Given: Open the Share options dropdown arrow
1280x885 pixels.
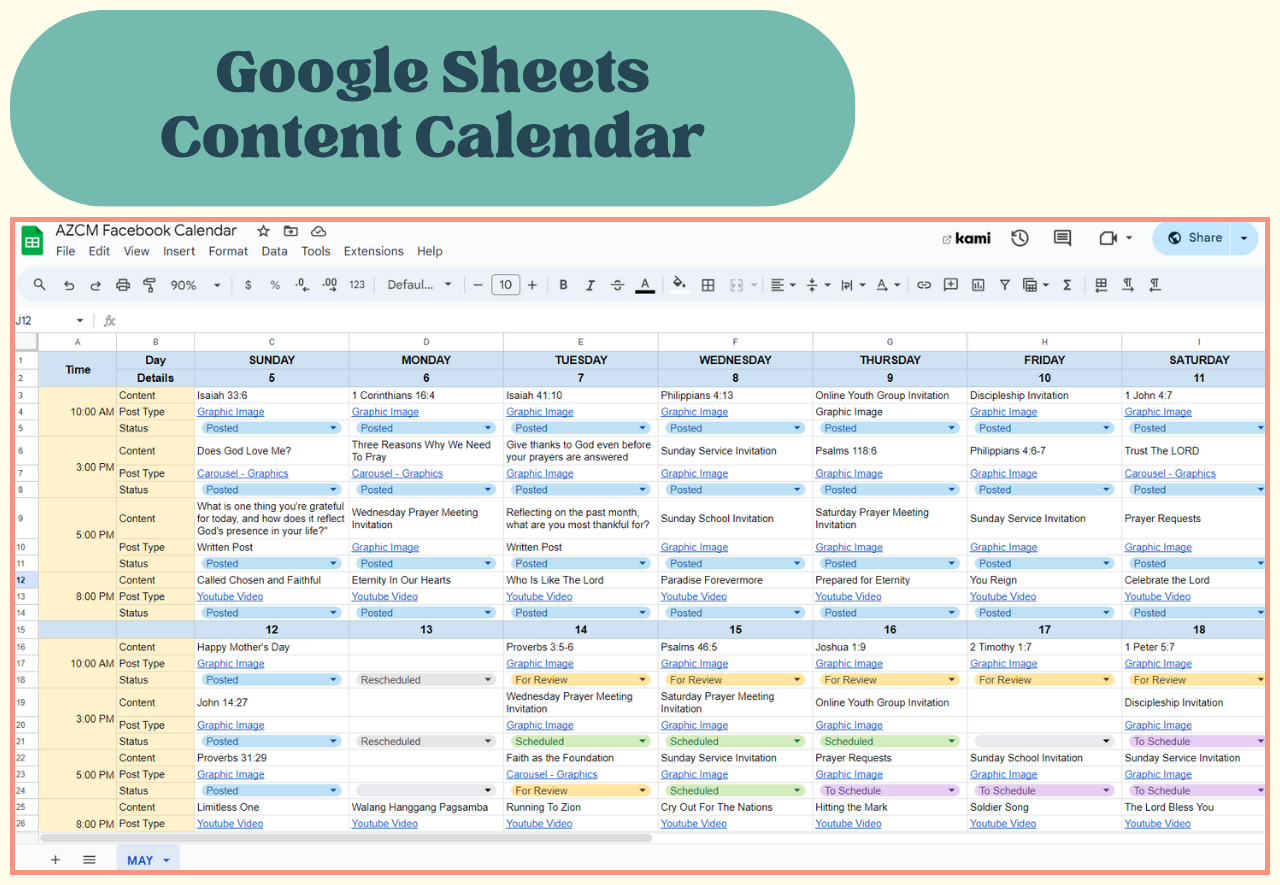Looking at the screenshot, I should tap(1244, 238).
